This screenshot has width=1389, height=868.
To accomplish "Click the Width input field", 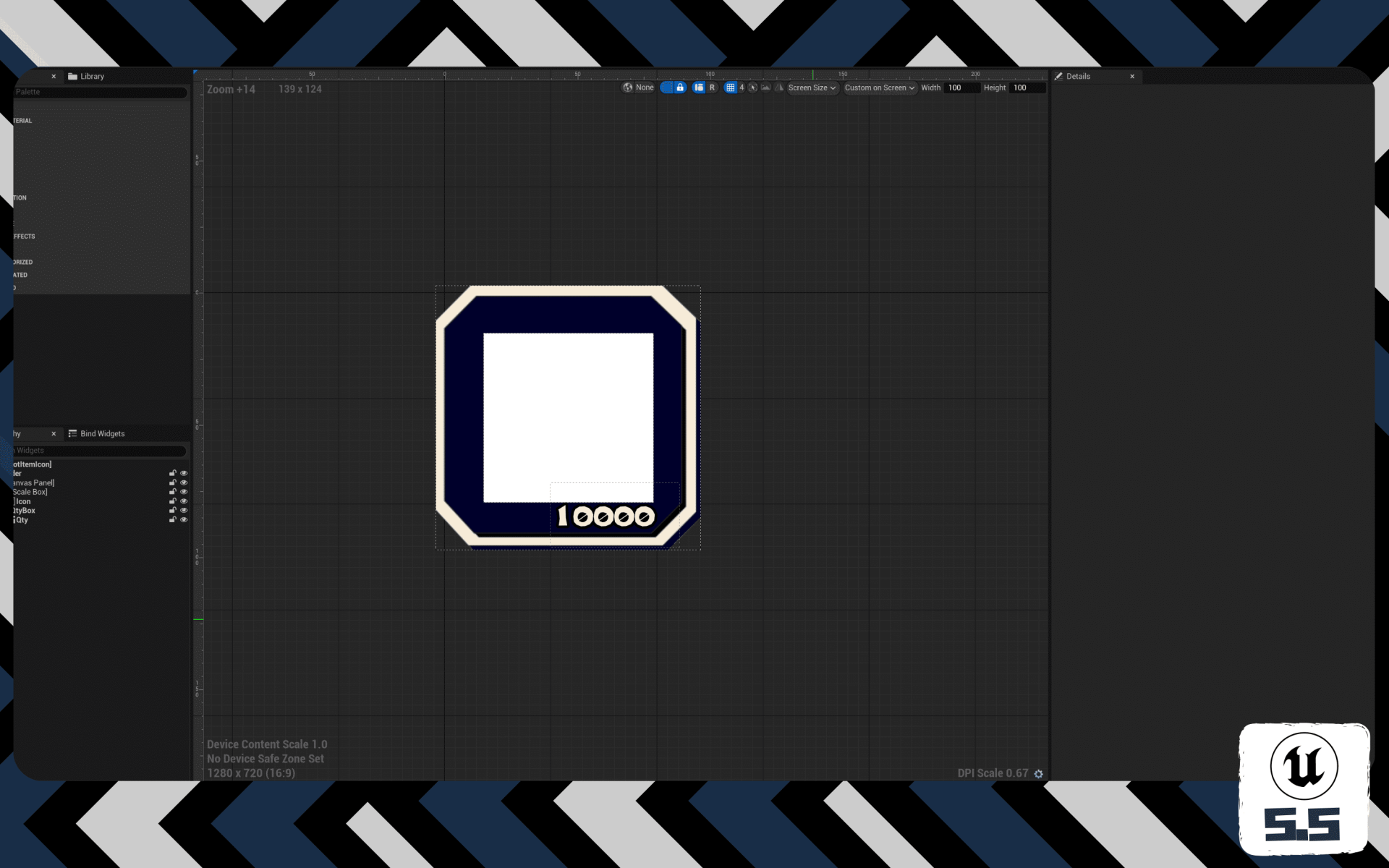I will (961, 88).
